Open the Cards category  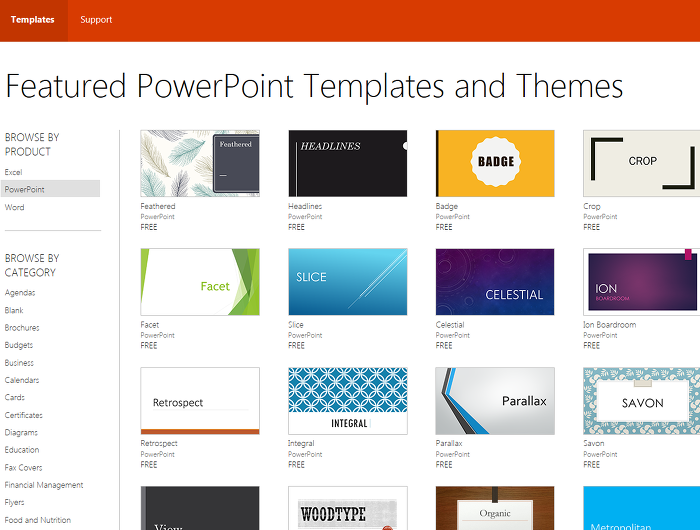point(15,397)
